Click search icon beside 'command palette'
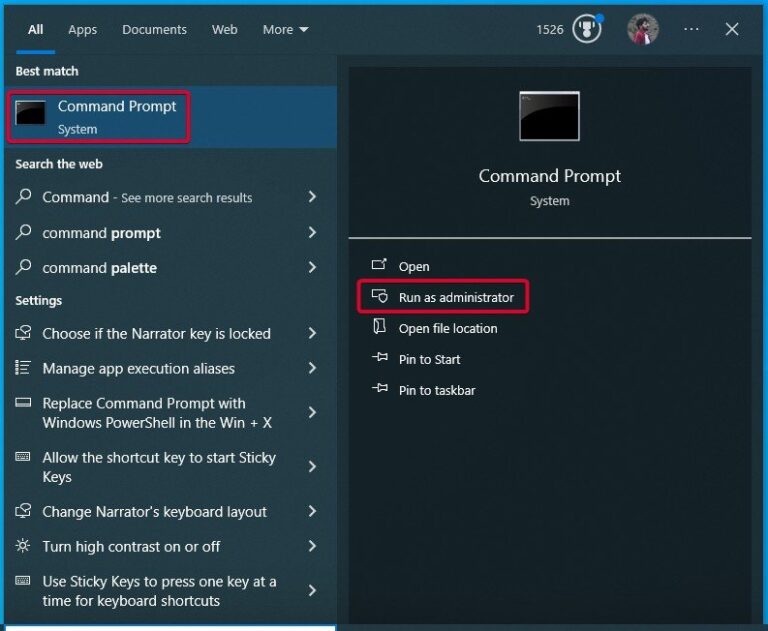 point(23,267)
